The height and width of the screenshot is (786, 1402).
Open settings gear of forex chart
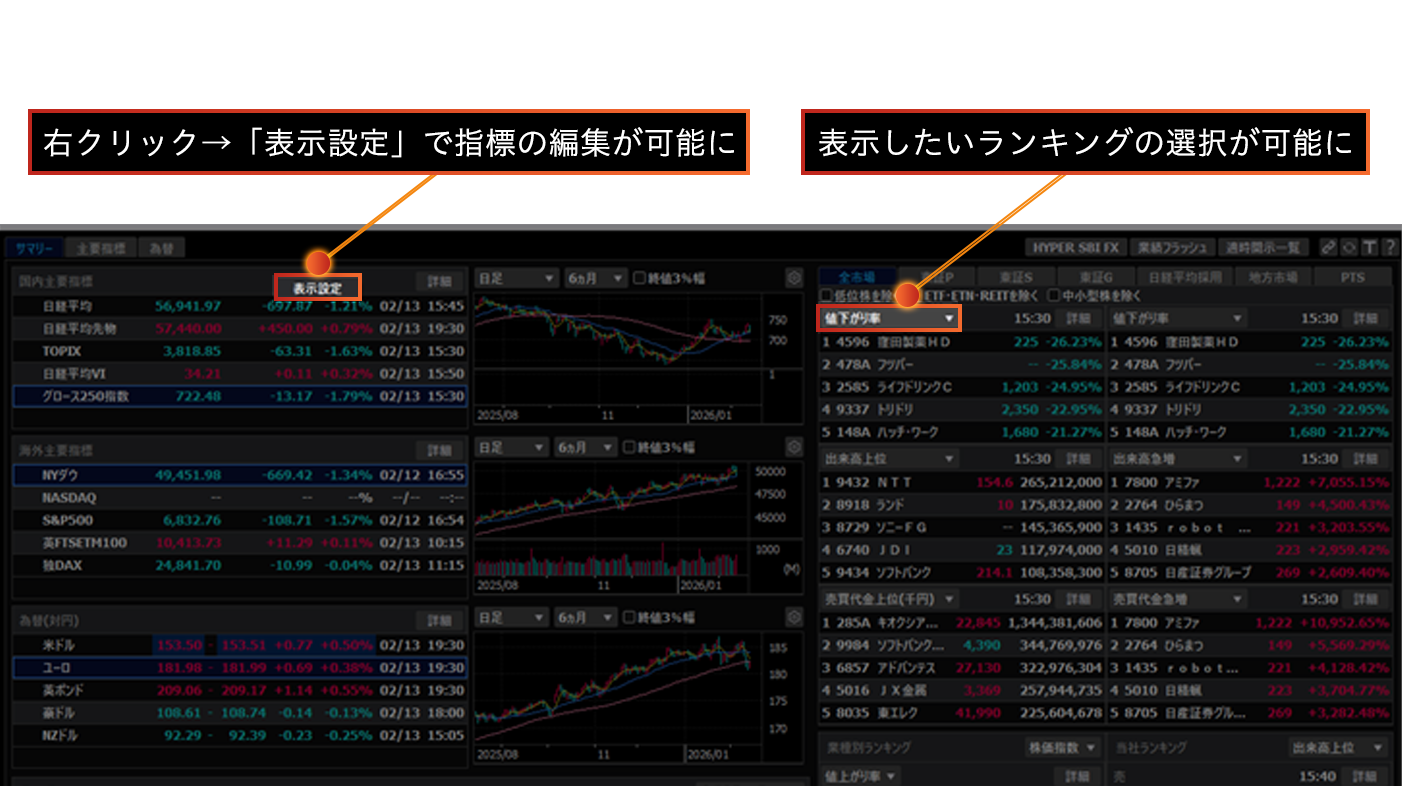click(x=794, y=616)
